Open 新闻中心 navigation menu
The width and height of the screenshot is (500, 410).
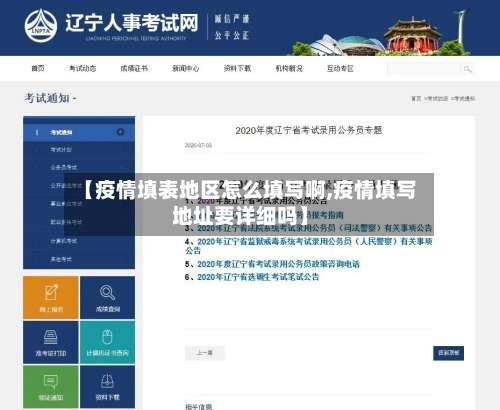186,68
